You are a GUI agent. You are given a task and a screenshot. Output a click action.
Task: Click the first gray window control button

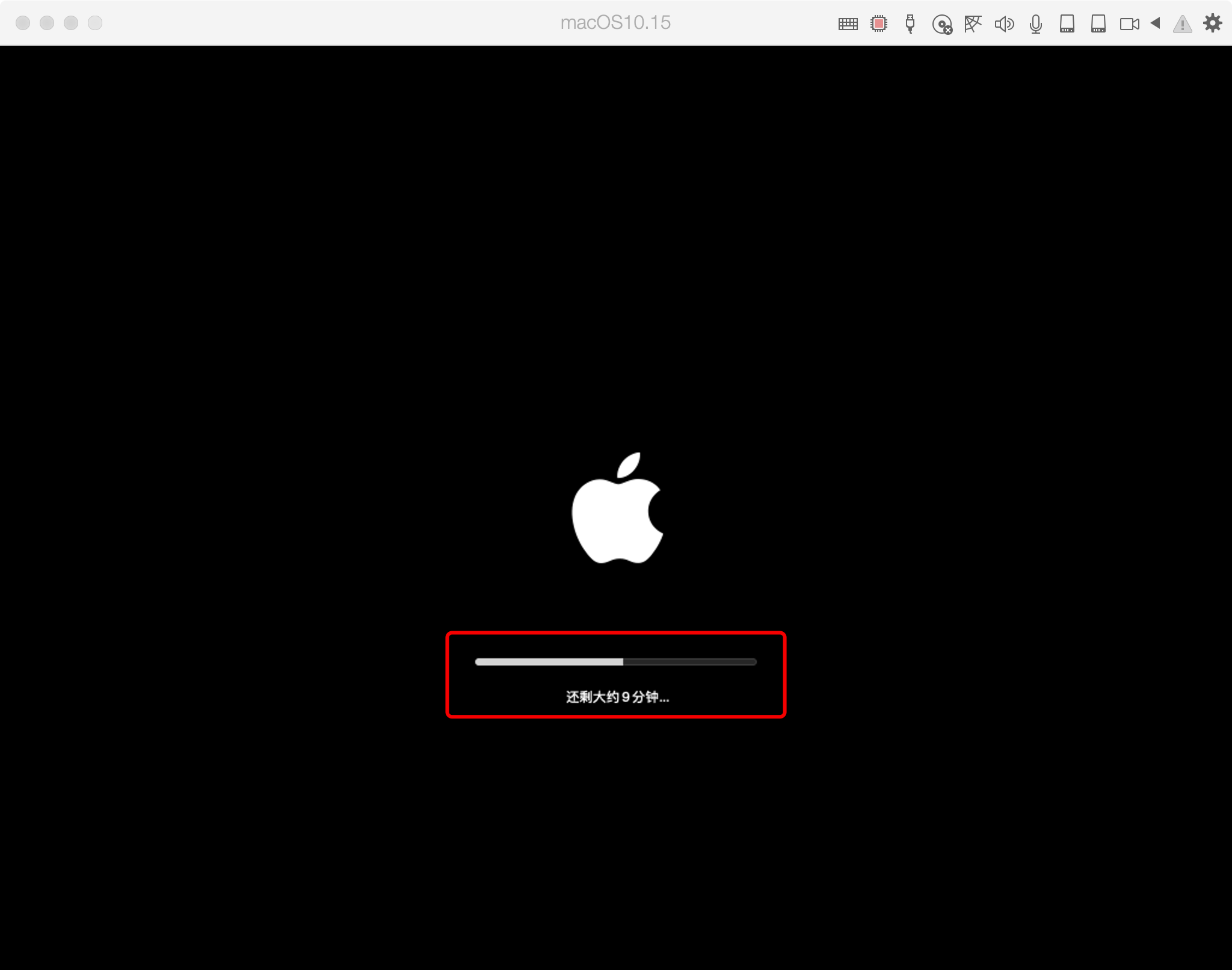click(x=23, y=23)
